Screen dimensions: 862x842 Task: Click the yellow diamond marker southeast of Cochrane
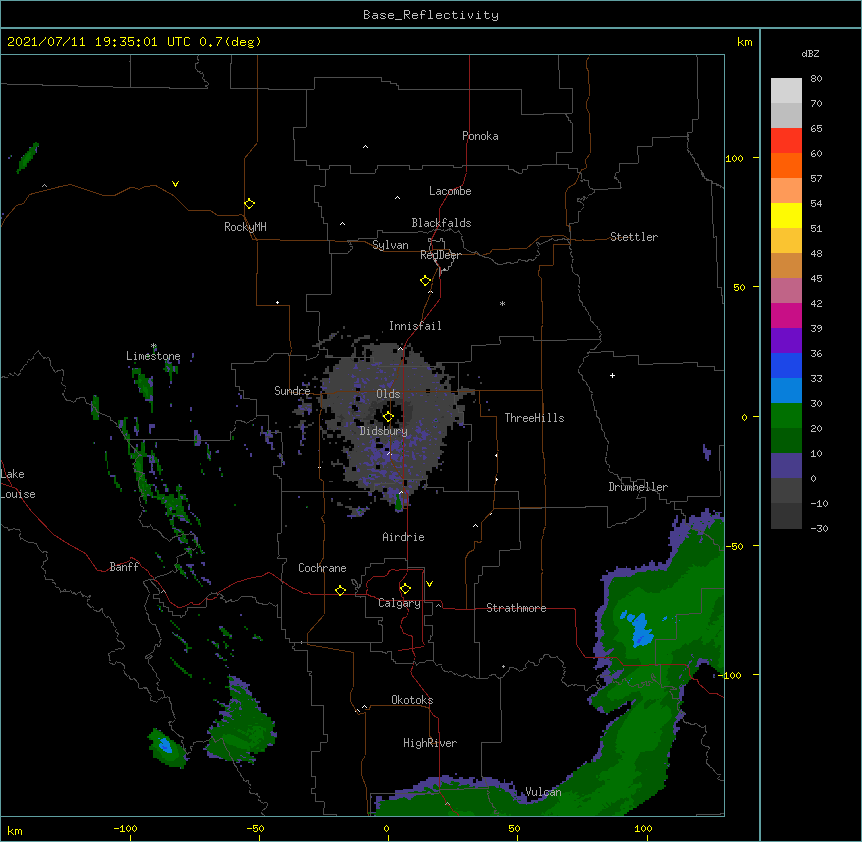pos(340,590)
